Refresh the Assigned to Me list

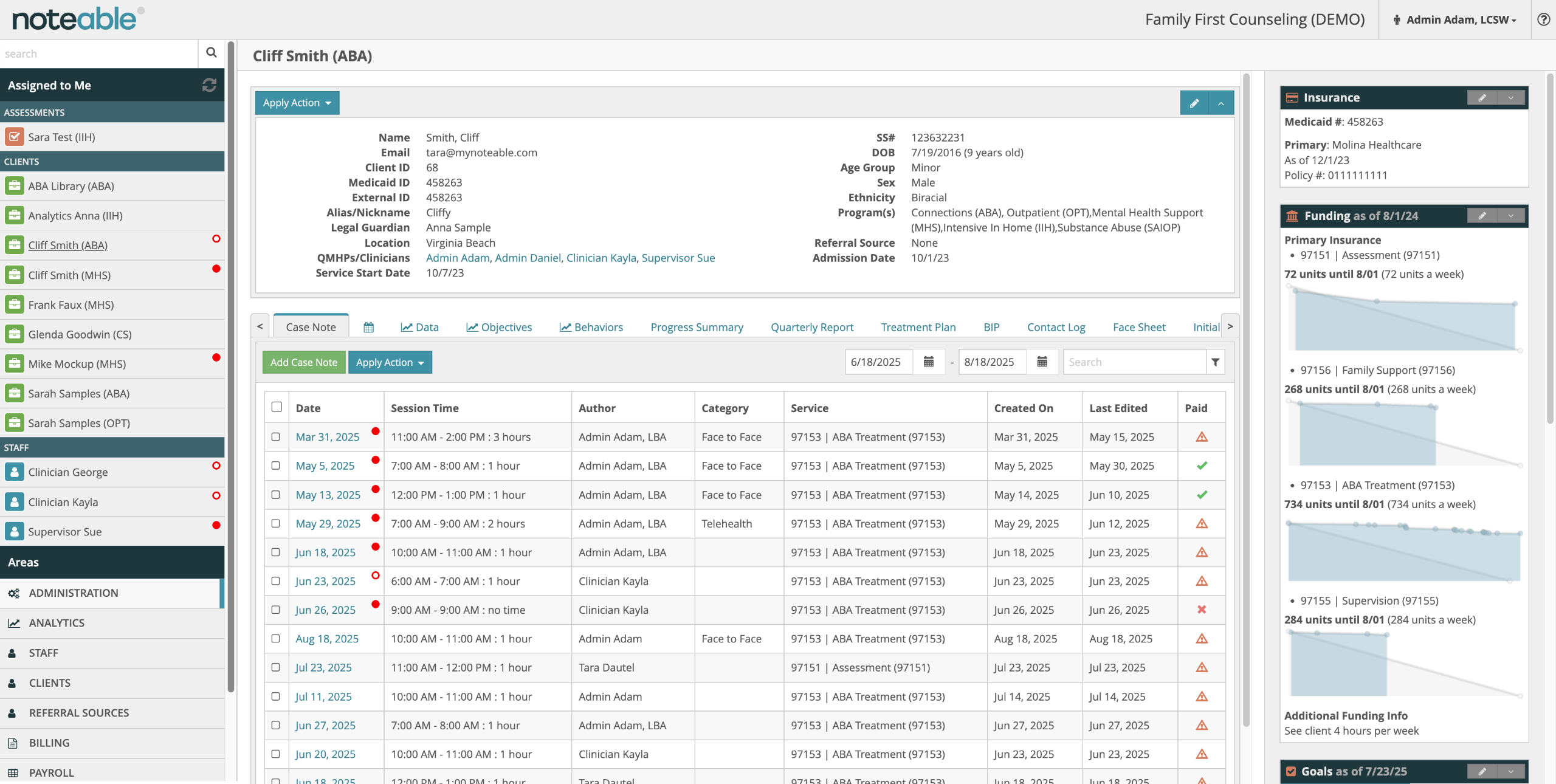point(209,85)
